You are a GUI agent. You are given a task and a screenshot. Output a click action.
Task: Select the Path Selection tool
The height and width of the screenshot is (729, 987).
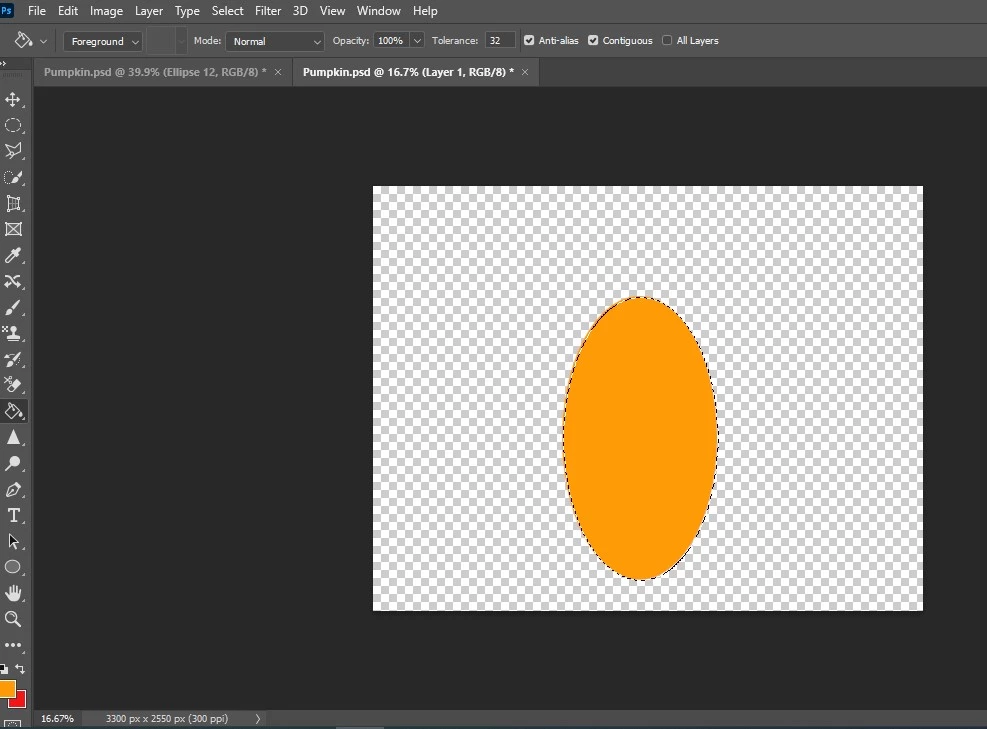[13, 541]
